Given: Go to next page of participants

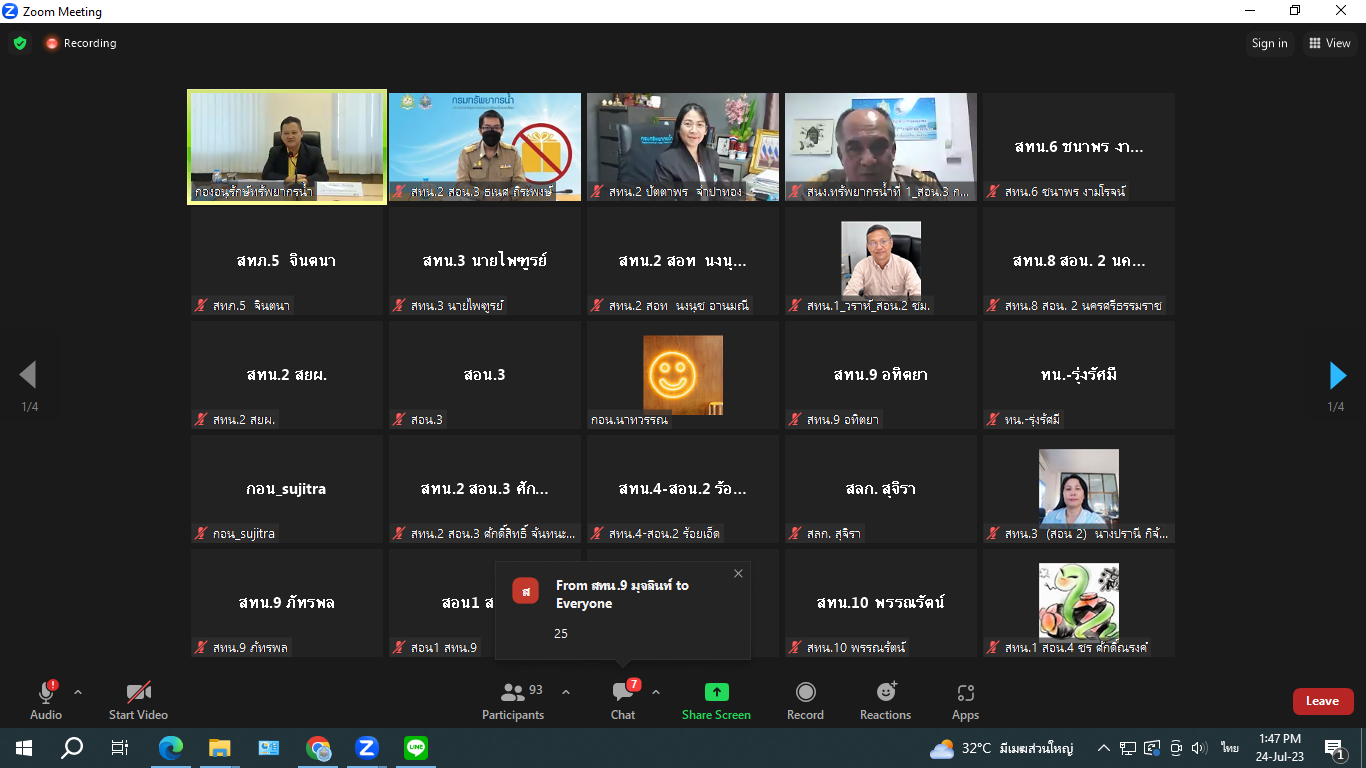Looking at the screenshot, I should (x=1337, y=375).
